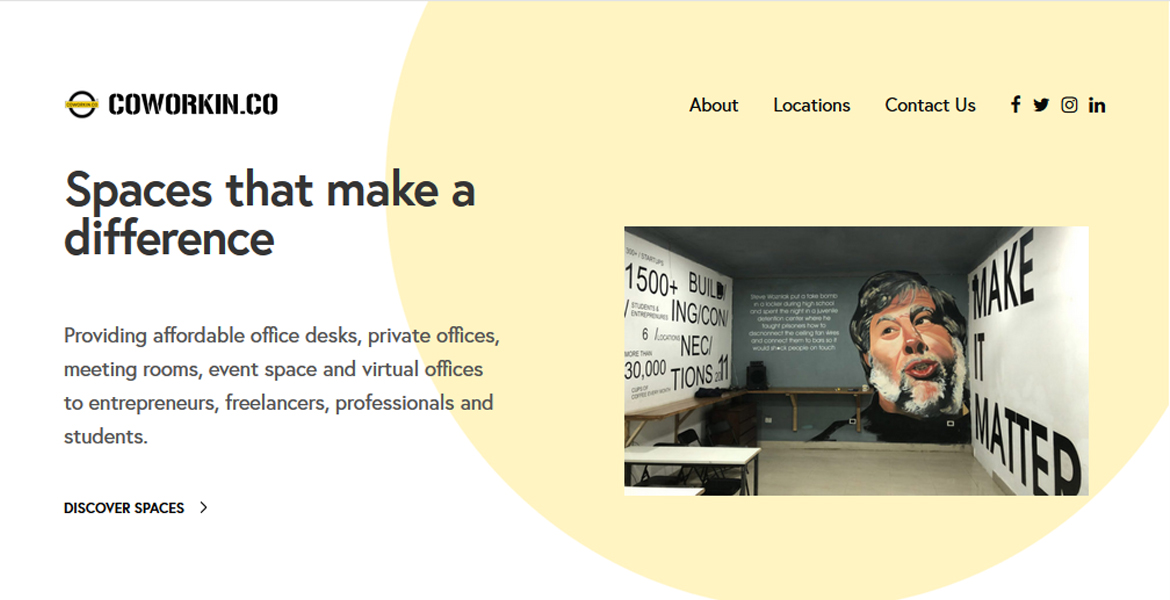Click the arrow beside Discover Spaces
This screenshot has width=1170, height=600.
203,507
